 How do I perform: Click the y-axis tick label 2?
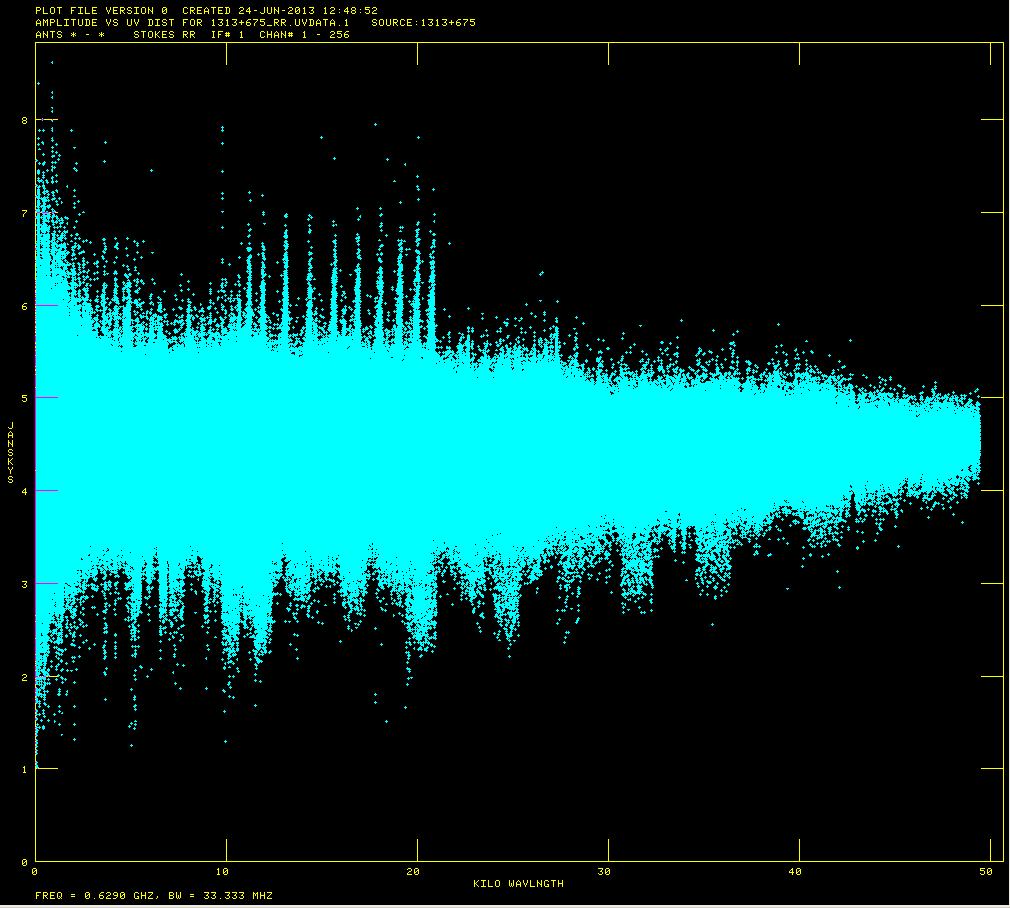(24, 677)
